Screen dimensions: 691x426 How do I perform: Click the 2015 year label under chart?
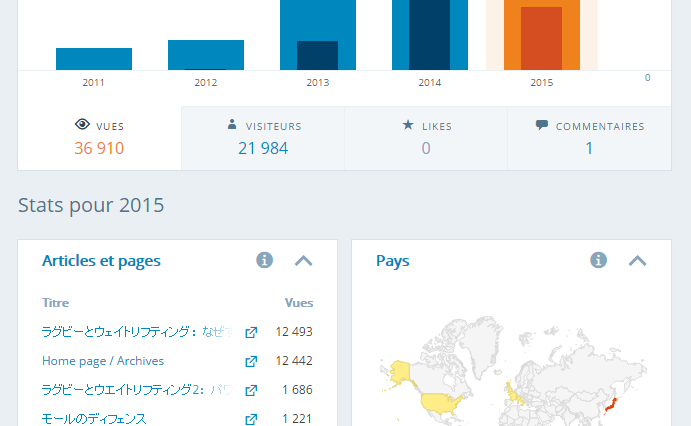542,83
